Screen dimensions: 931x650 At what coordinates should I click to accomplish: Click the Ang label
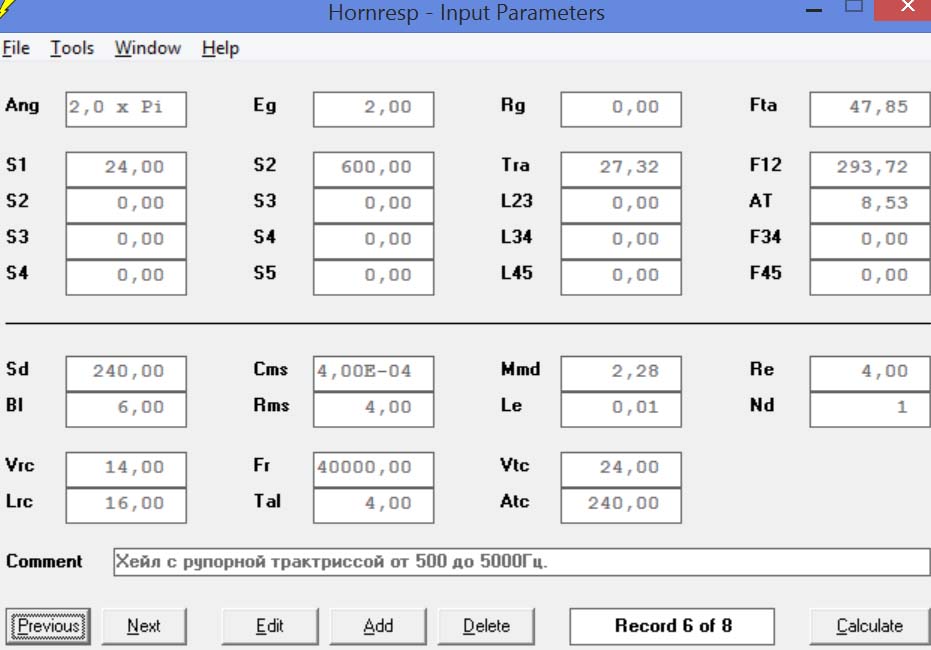(22, 106)
